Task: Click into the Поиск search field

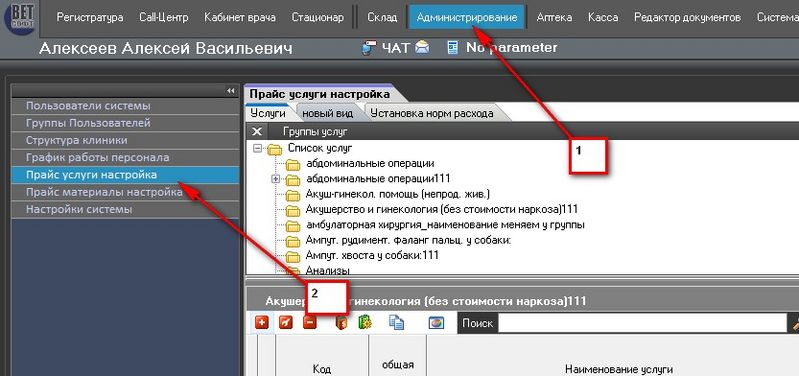Action: point(642,323)
